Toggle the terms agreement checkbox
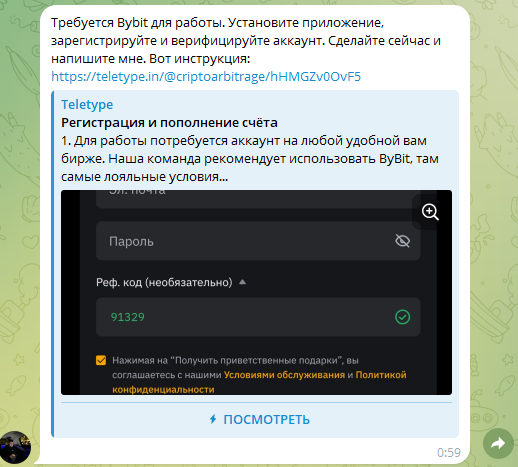 (x=101, y=360)
